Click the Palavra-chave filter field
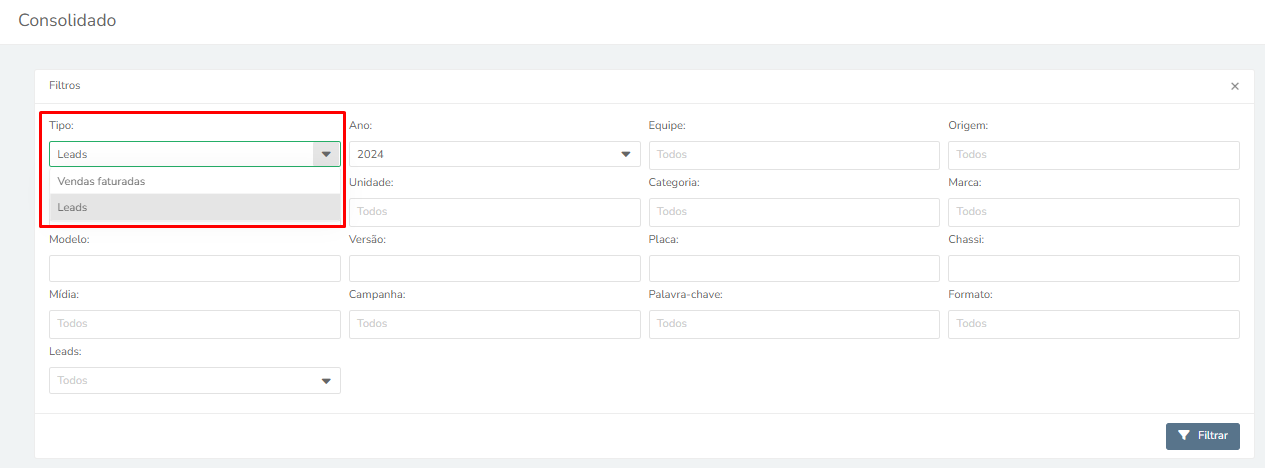1265x468 pixels. (794, 324)
